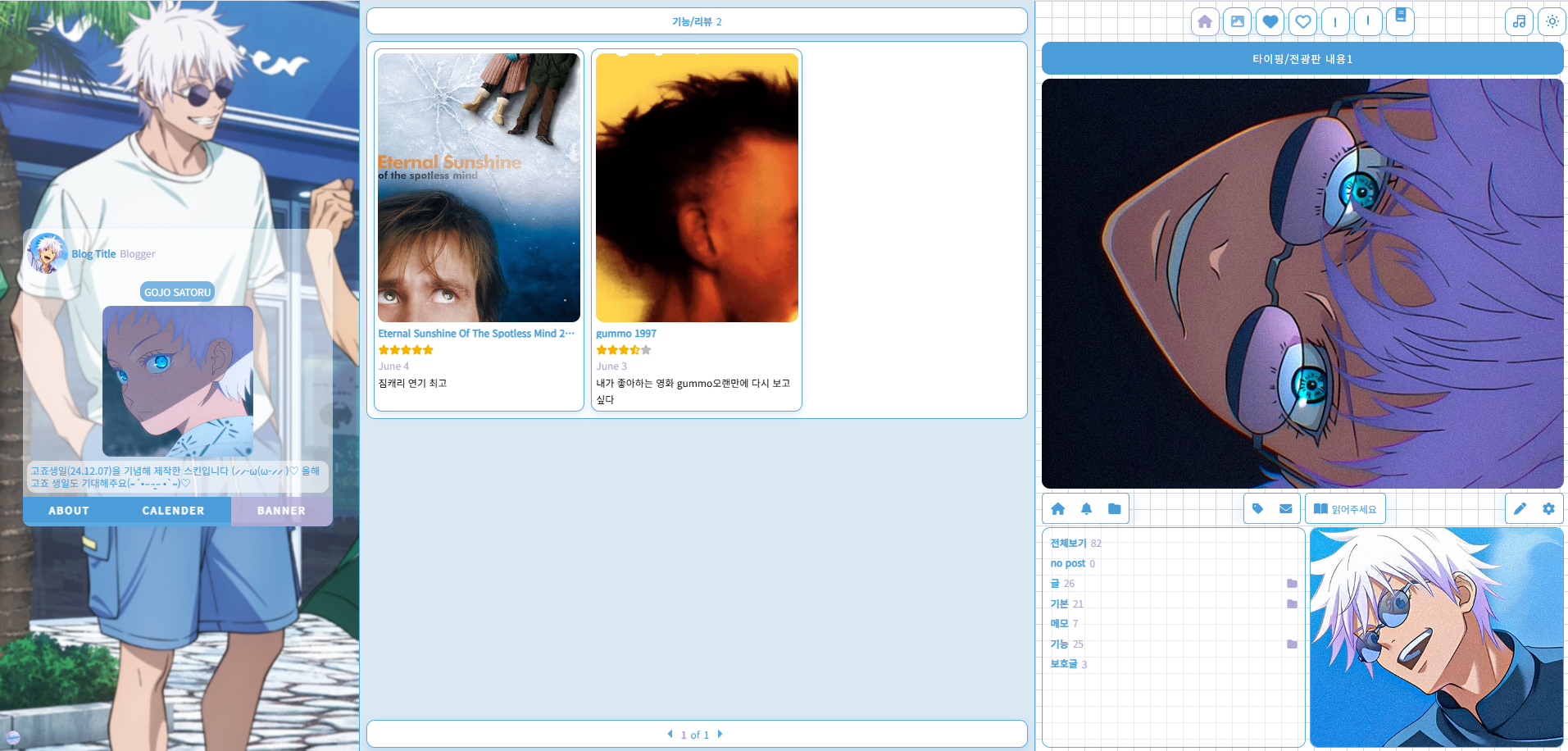The height and width of the screenshot is (751, 1568).
Task: Select the 전체보기 82 category
Action: click(1075, 543)
